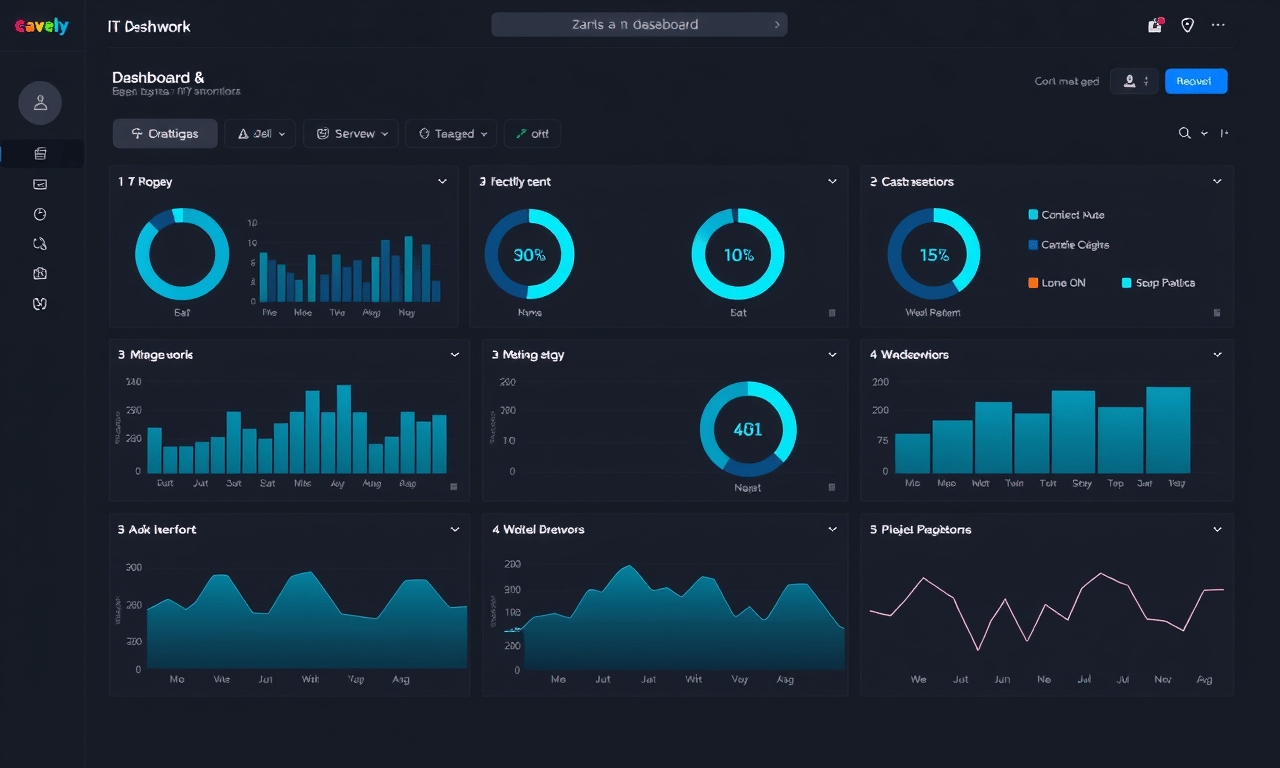Click the notifications icon in the top bar
The image size is (1280, 768).
click(x=1154, y=24)
